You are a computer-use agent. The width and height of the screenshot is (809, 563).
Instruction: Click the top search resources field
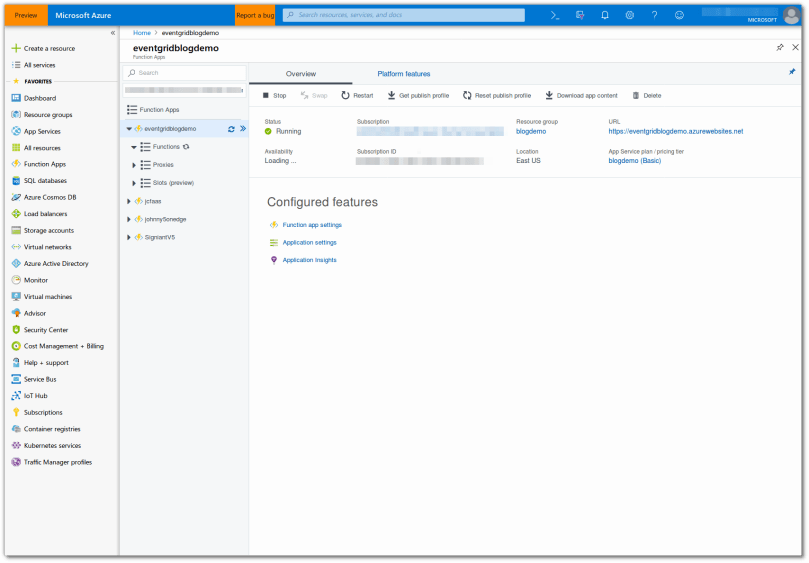point(403,15)
